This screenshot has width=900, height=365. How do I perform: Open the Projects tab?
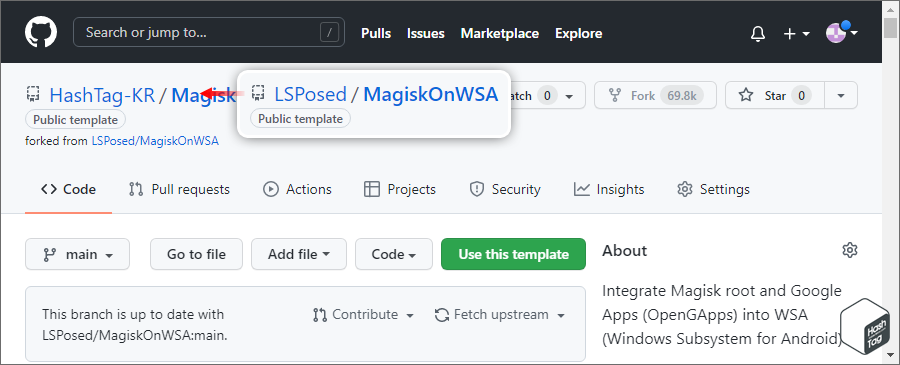(400, 189)
